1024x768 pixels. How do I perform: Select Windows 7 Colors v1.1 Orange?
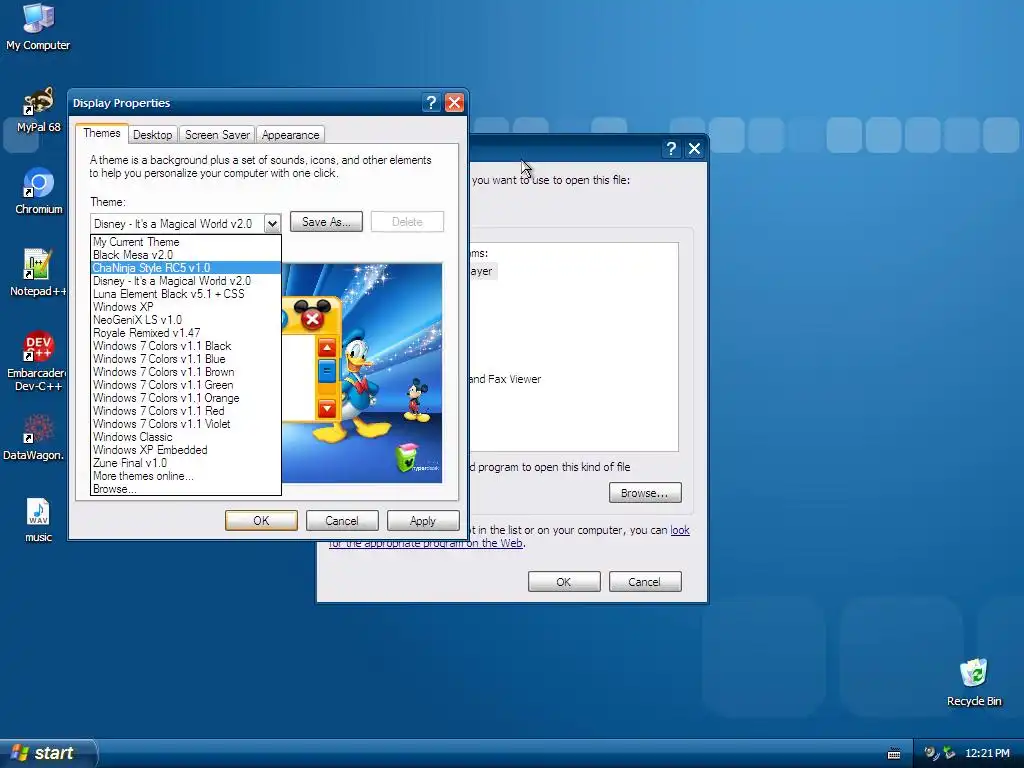185,398
